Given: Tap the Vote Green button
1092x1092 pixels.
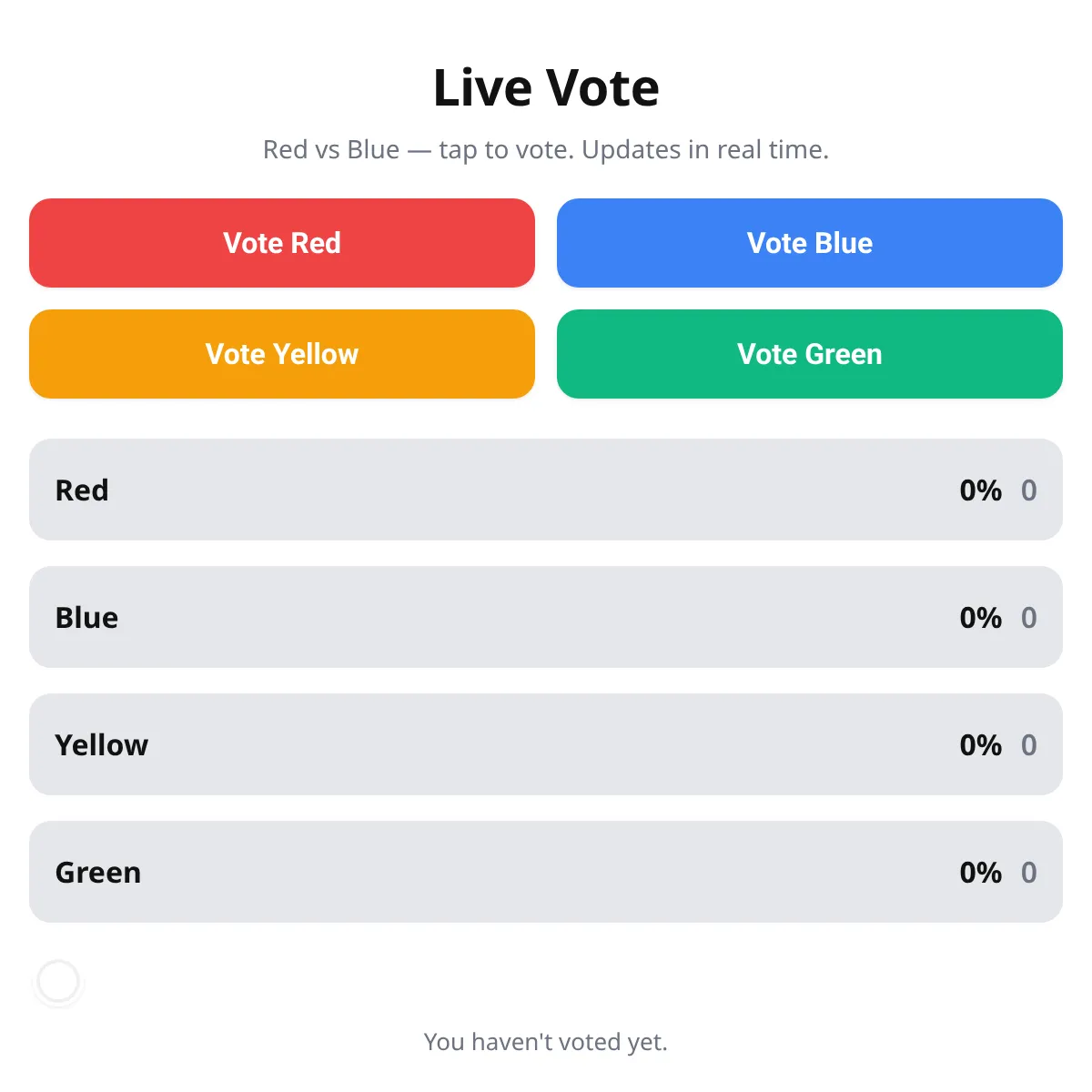Looking at the screenshot, I should coord(810,354).
